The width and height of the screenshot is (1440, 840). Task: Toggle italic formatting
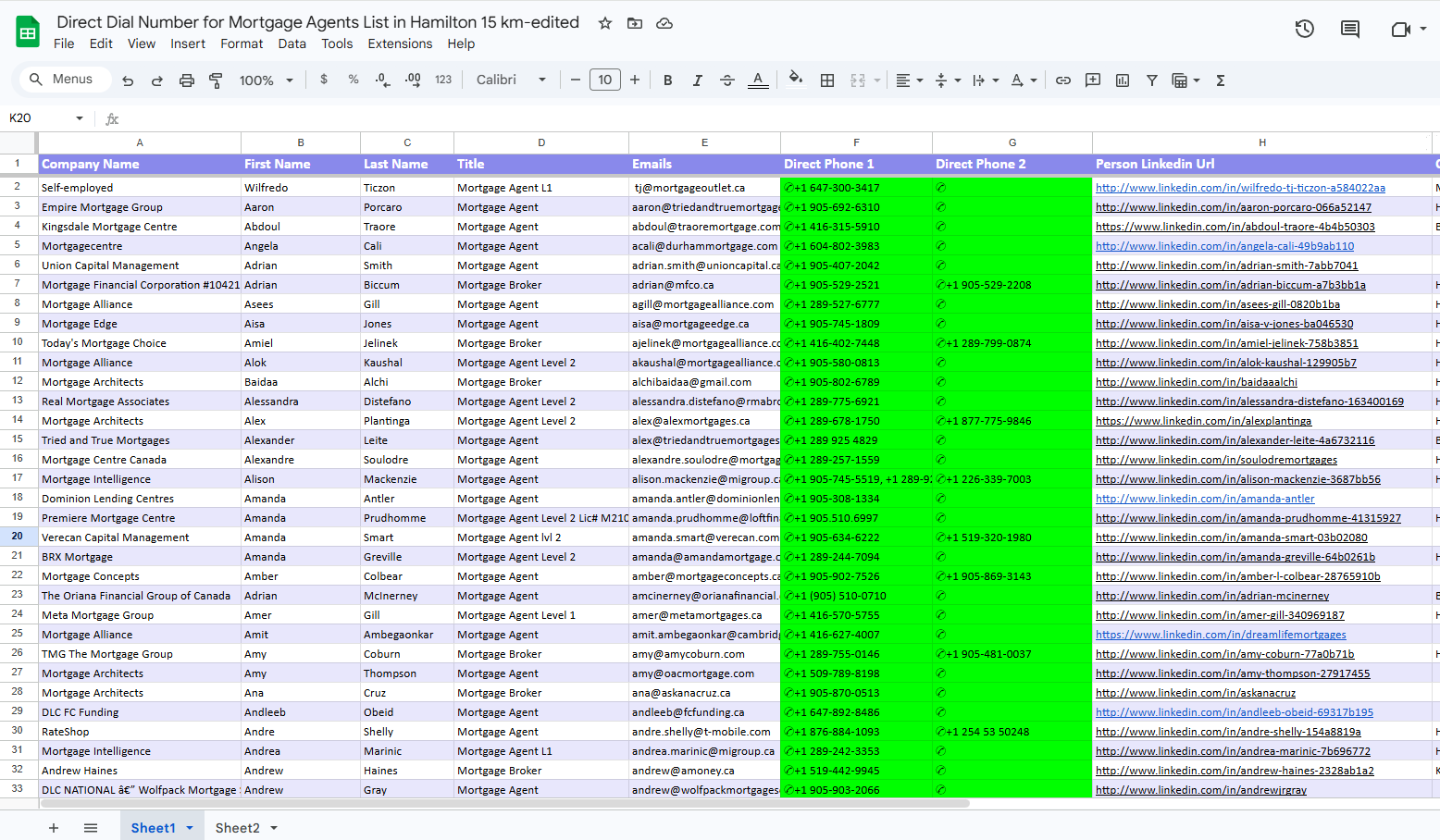tap(698, 80)
